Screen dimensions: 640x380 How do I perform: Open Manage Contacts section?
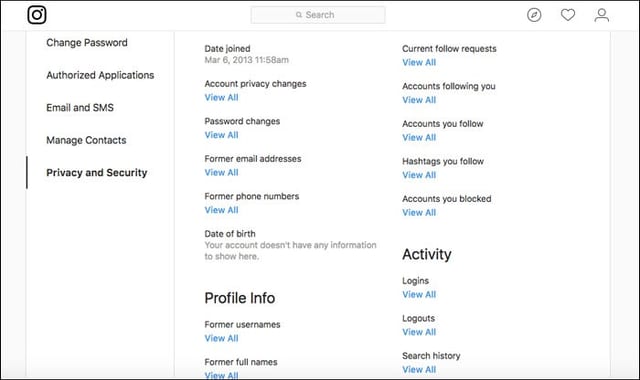tap(86, 140)
